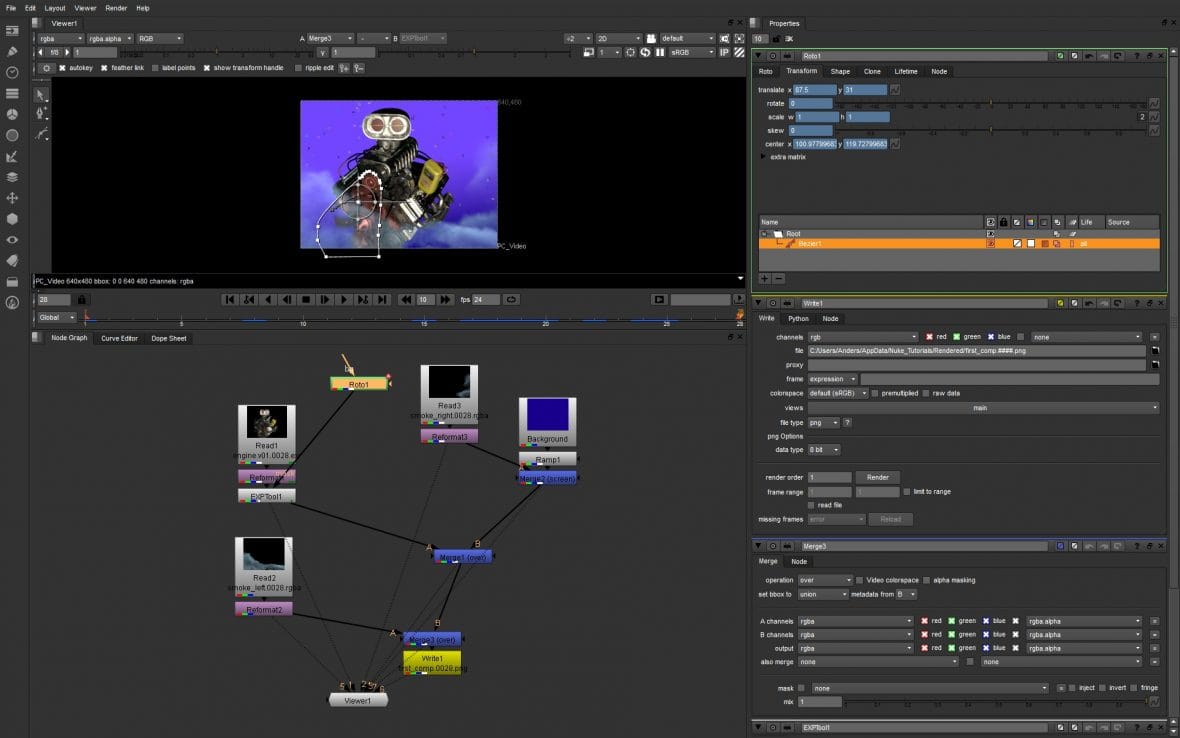Image resolution: width=1180 pixels, height=738 pixels.
Task: Select the yellow Write1 node
Action: pos(432,663)
